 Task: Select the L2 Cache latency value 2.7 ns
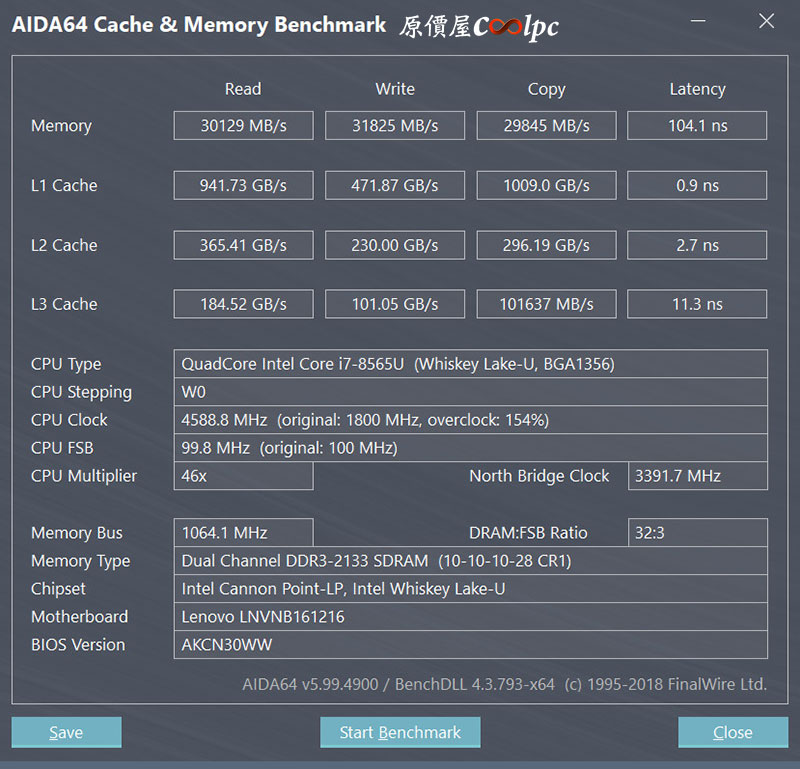point(697,245)
